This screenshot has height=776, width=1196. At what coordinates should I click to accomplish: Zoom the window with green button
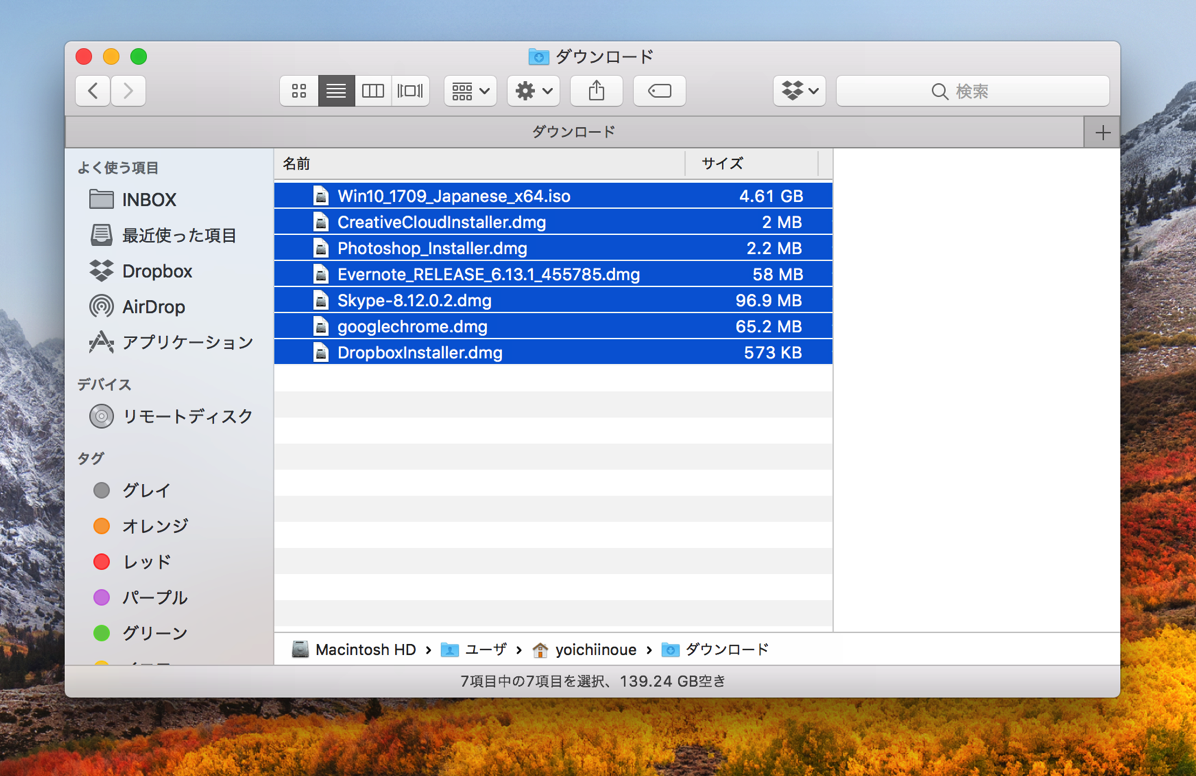[x=139, y=56]
